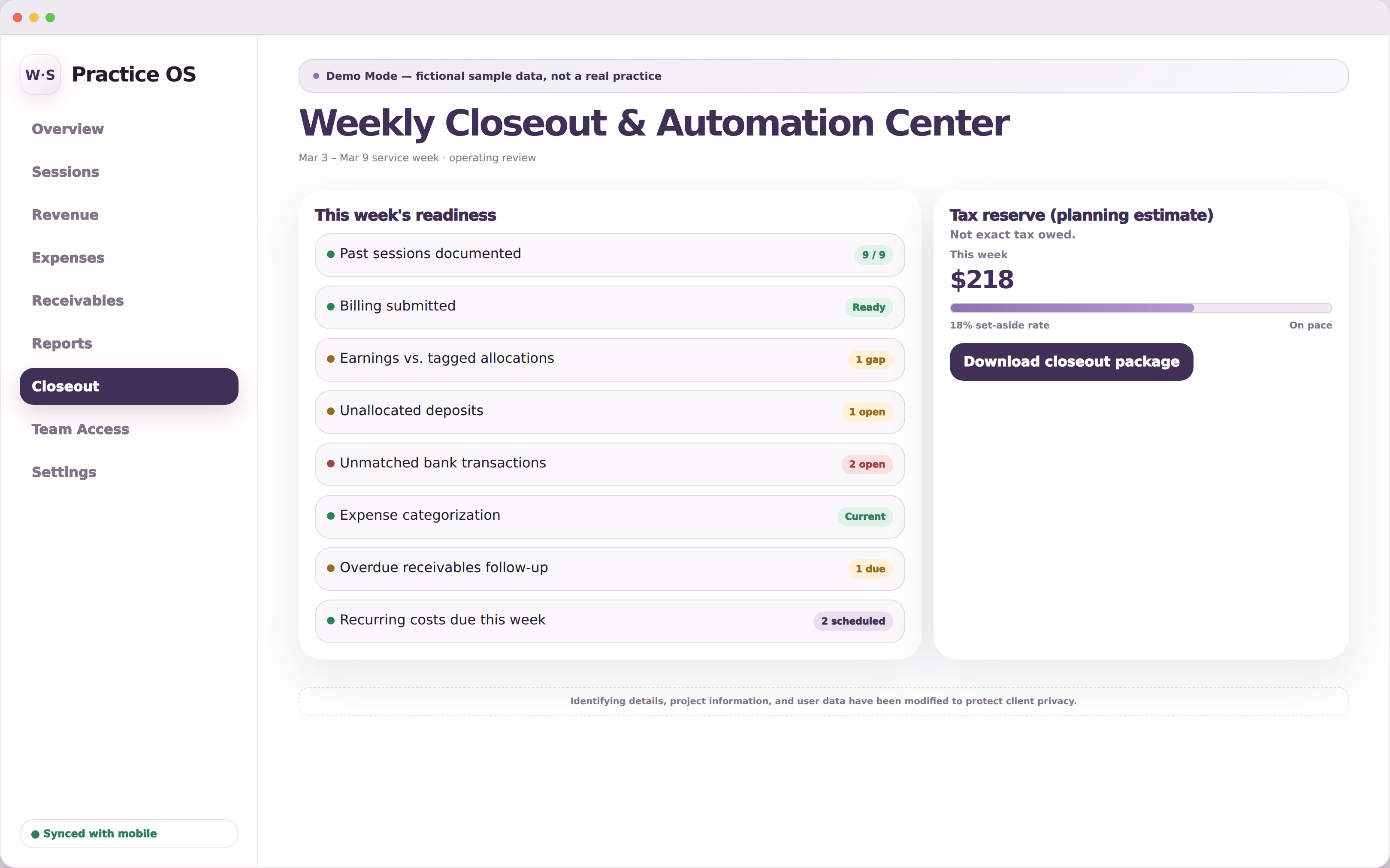This screenshot has height=868, width=1390.
Task: Click the 2 open badge
Action: point(867,464)
